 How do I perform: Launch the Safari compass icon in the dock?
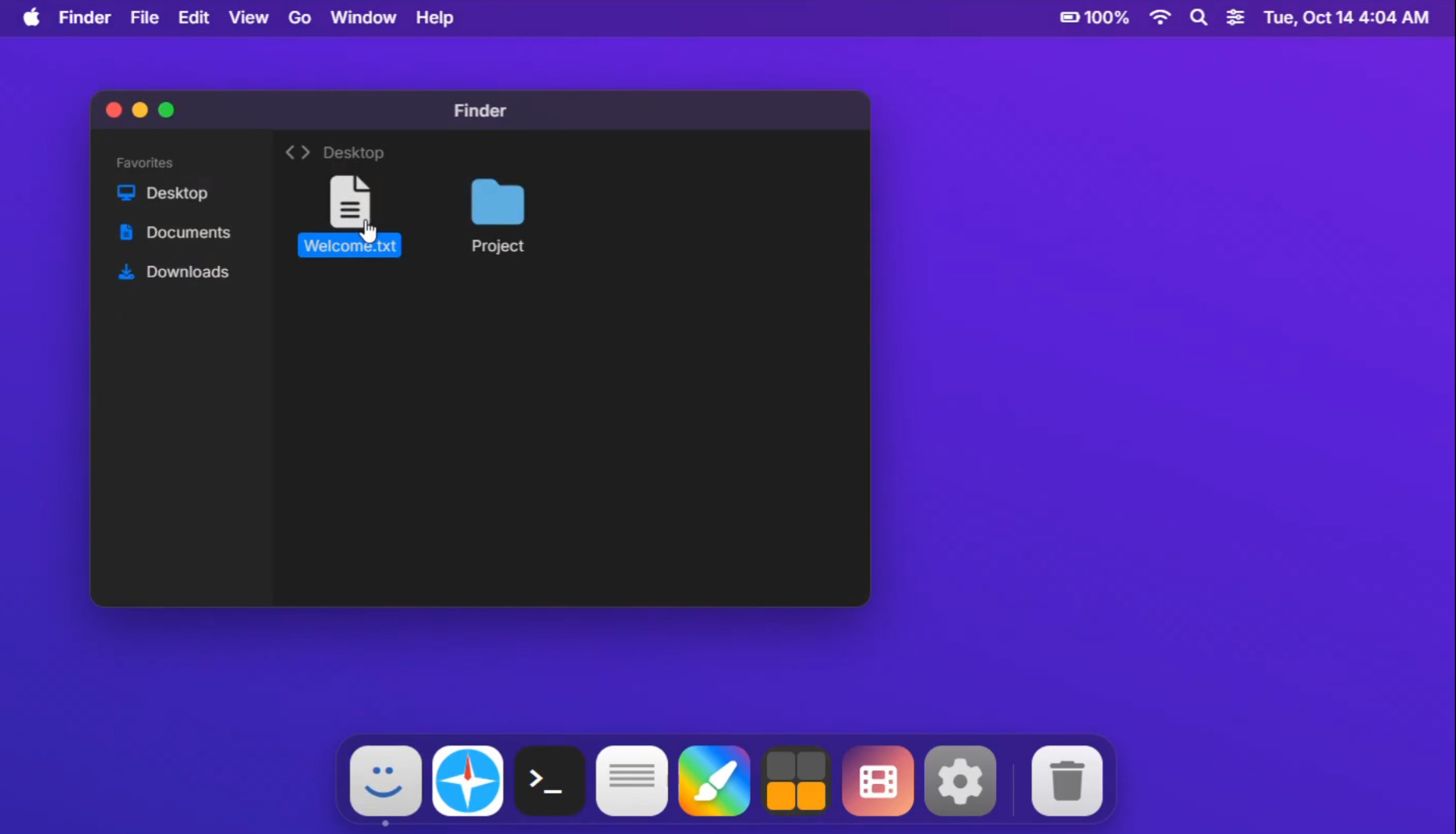tap(466, 780)
